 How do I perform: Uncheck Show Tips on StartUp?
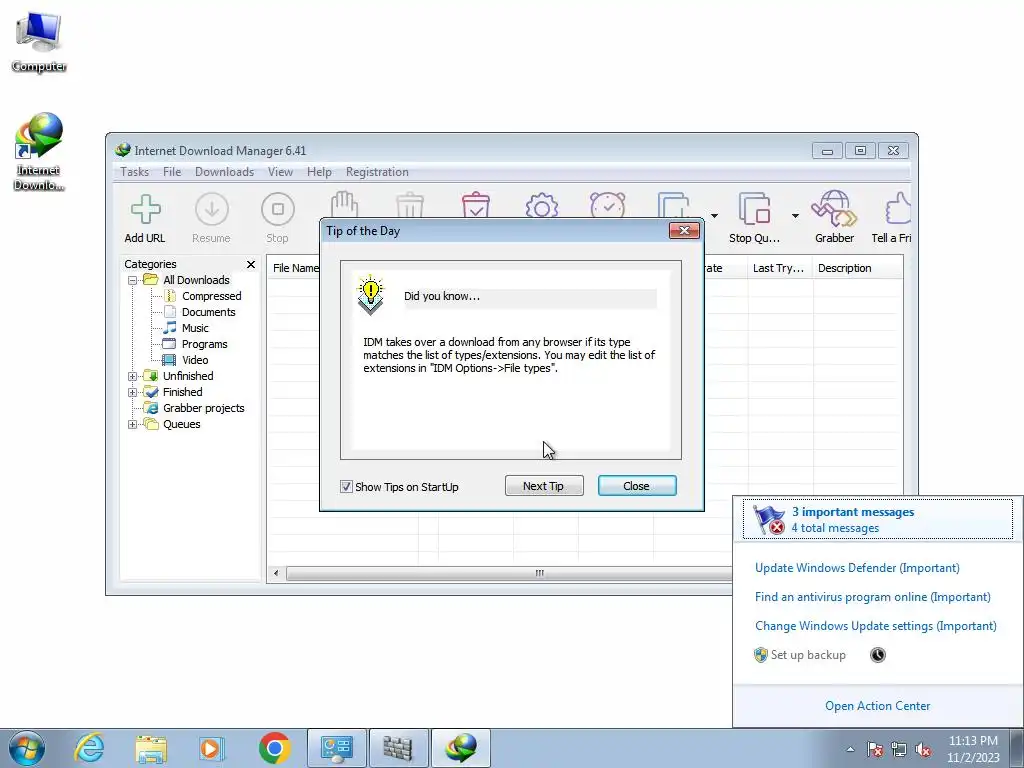click(x=346, y=487)
